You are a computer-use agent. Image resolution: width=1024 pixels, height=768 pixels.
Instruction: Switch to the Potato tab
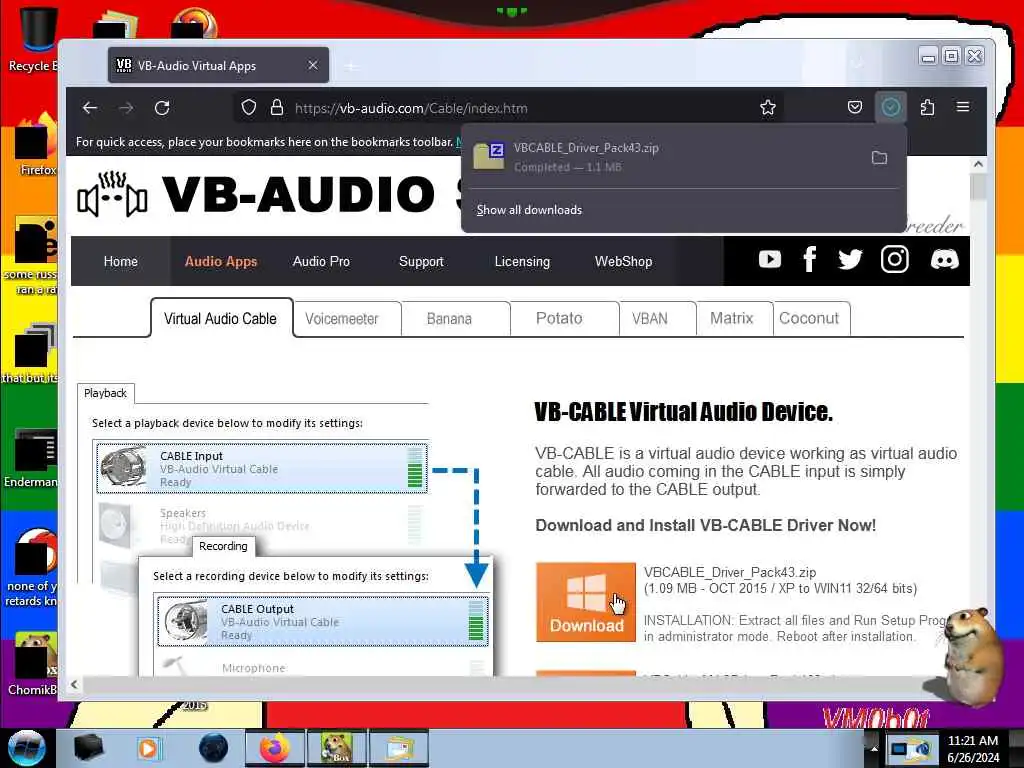(x=564, y=319)
